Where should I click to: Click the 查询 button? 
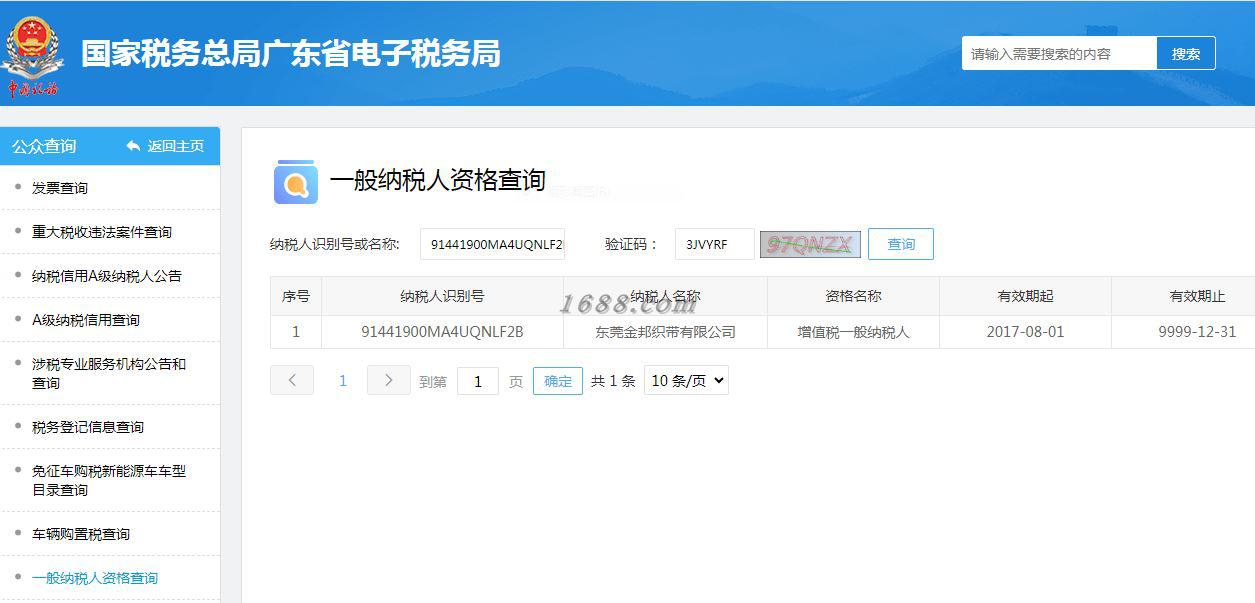901,244
